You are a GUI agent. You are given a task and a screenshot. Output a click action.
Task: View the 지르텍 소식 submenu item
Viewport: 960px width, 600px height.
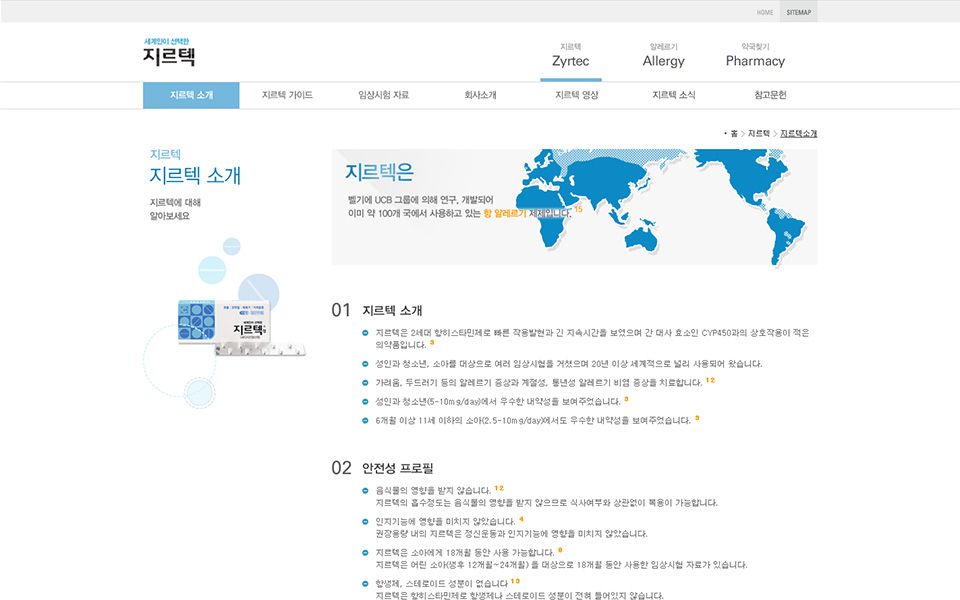point(673,95)
